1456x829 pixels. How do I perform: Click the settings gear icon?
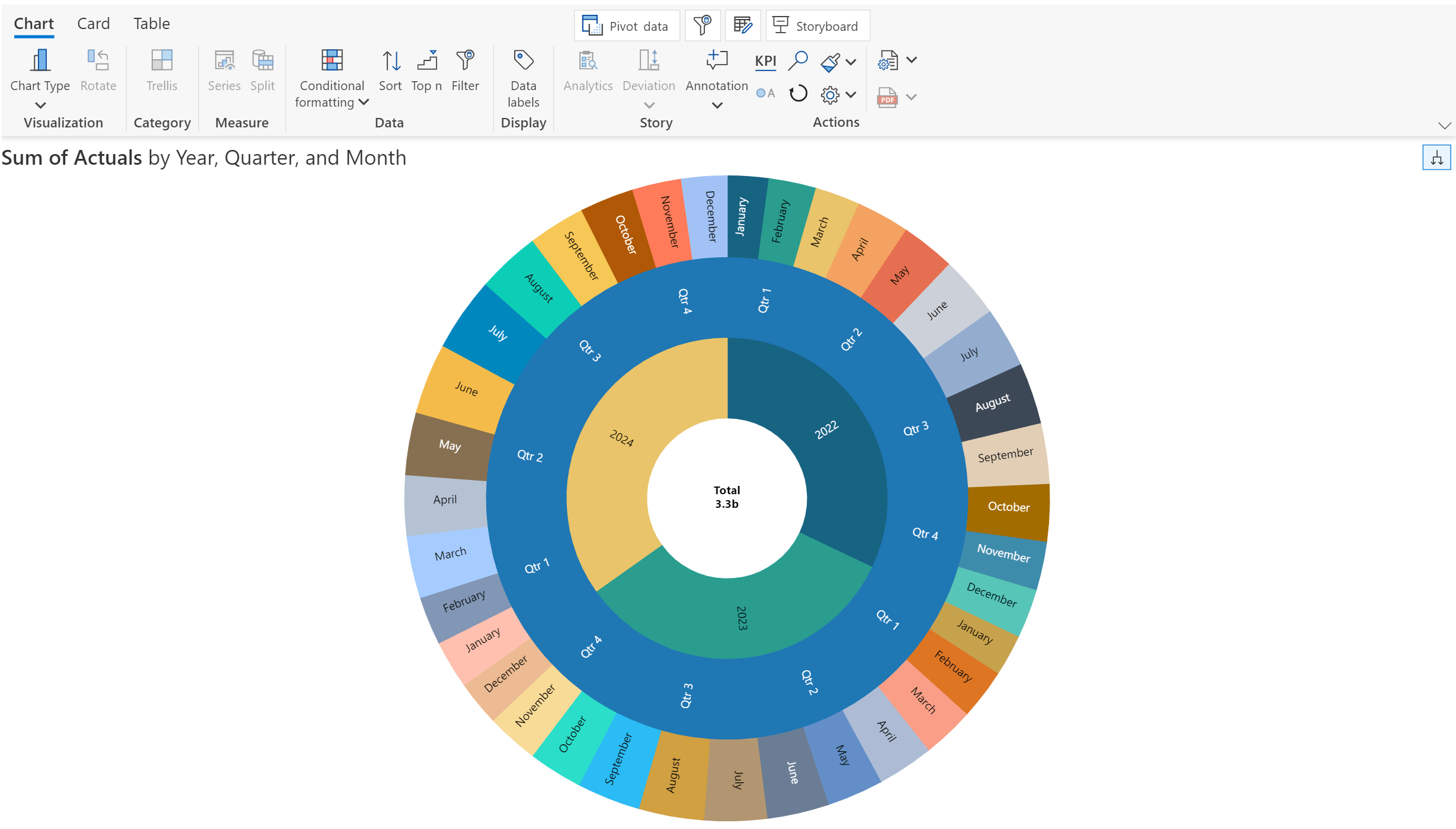point(830,95)
